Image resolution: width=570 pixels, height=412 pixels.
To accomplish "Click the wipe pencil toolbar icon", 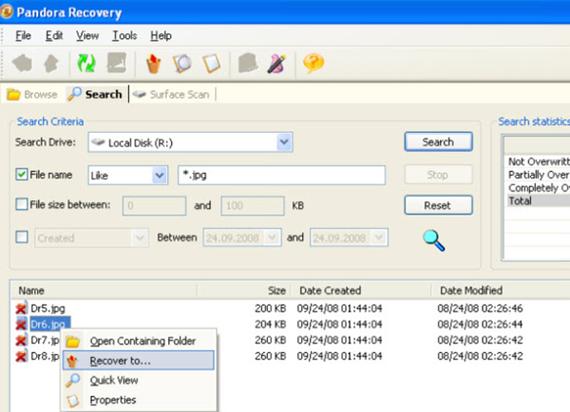I will pyautogui.click(x=277, y=63).
